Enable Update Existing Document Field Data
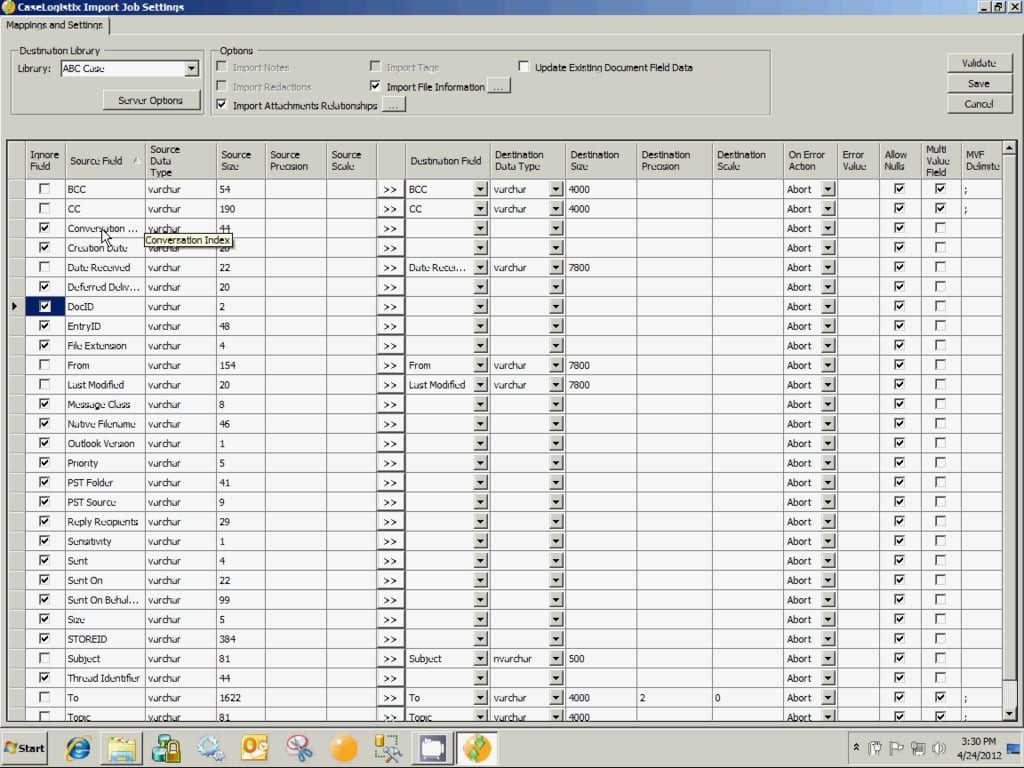Image resolution: width=1024 pixels, height=768 pixels. click(524, 68)
